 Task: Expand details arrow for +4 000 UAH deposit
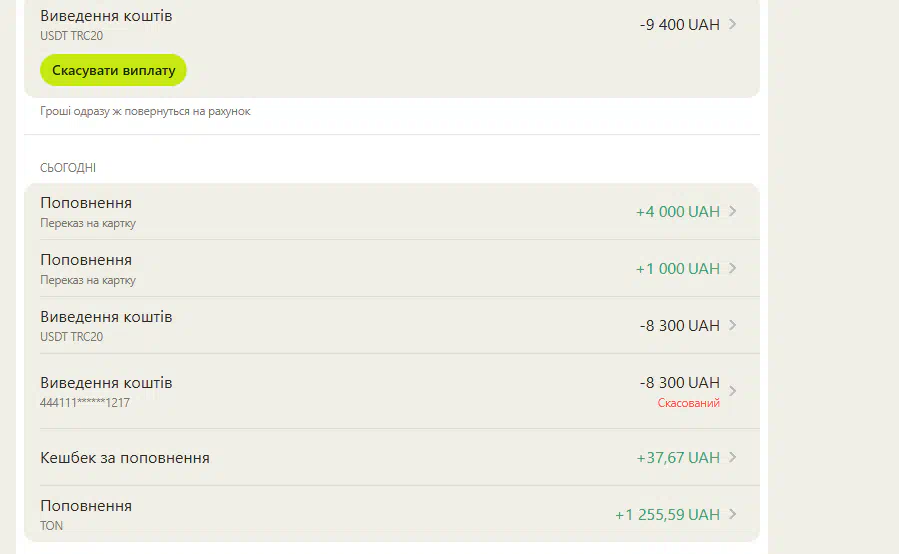(733, 211)
